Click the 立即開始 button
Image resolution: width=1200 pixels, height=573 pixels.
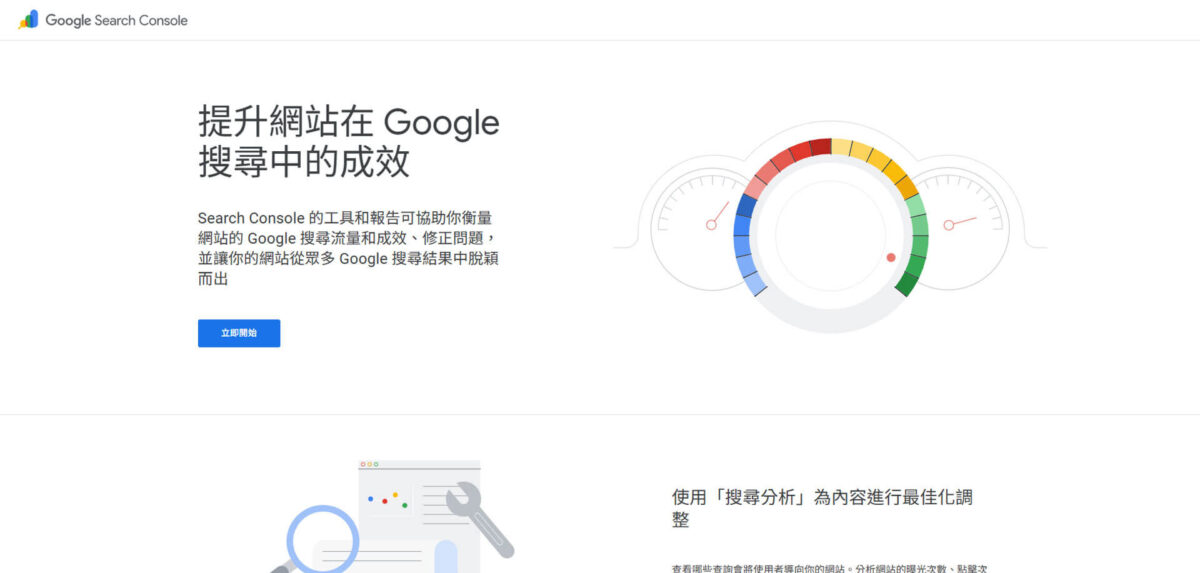click(x=239, y=333)
